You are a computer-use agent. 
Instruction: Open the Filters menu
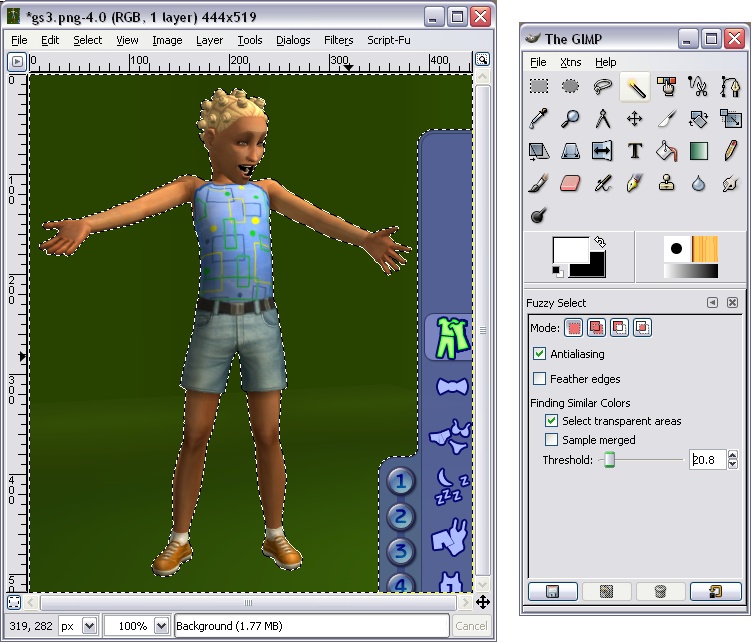coord(339,40)
